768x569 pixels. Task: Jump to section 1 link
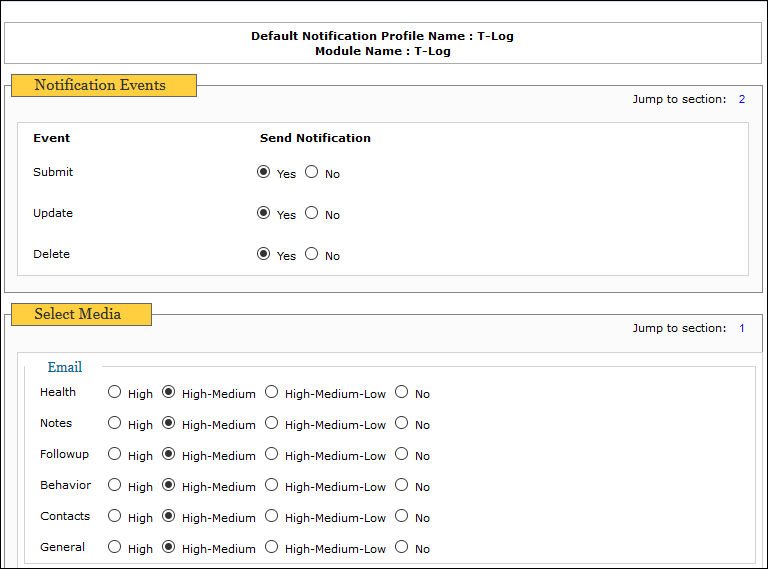[742, 329]
